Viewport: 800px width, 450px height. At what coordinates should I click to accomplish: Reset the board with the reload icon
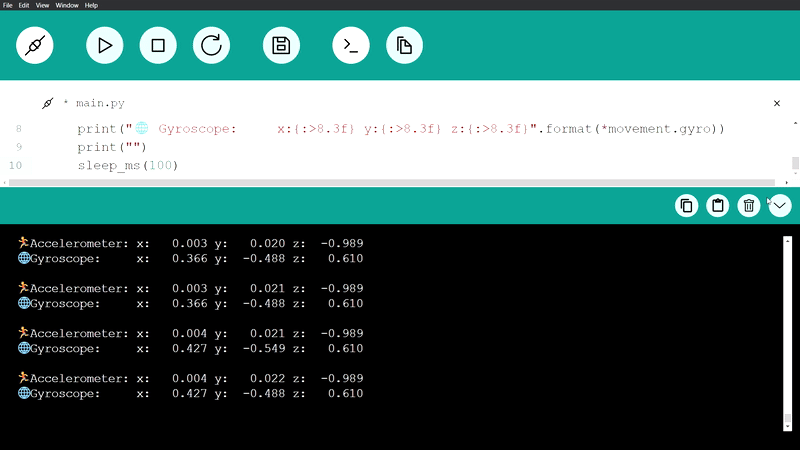[212, 45]
